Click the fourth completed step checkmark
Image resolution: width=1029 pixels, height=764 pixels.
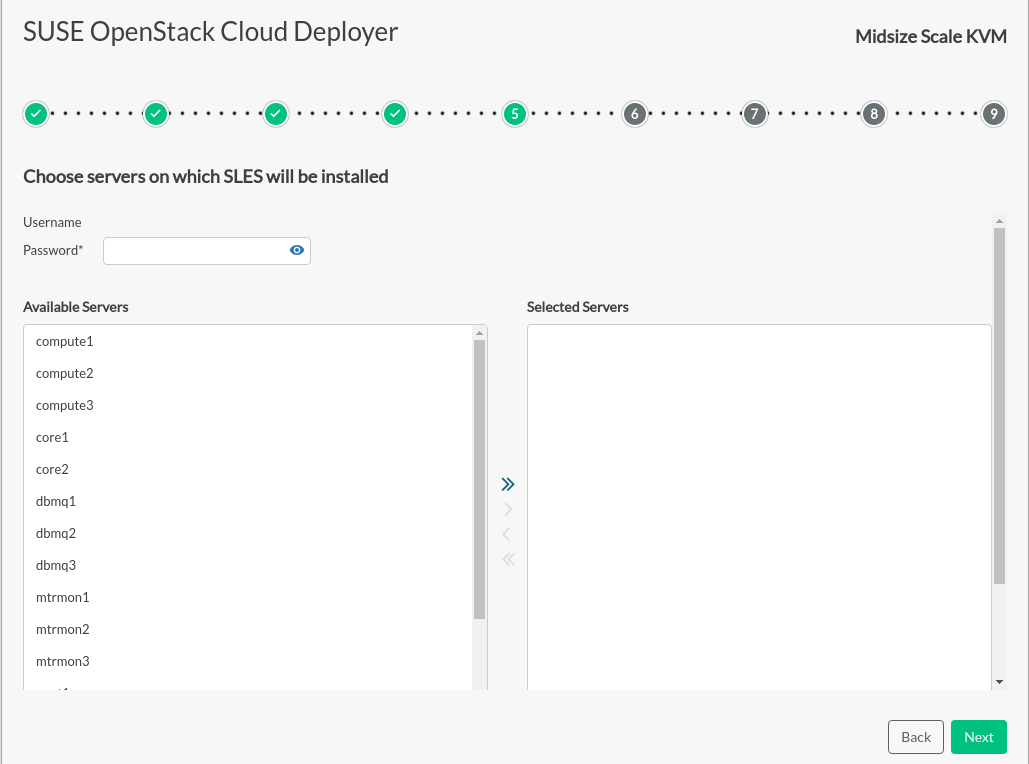tap(395, 114)
